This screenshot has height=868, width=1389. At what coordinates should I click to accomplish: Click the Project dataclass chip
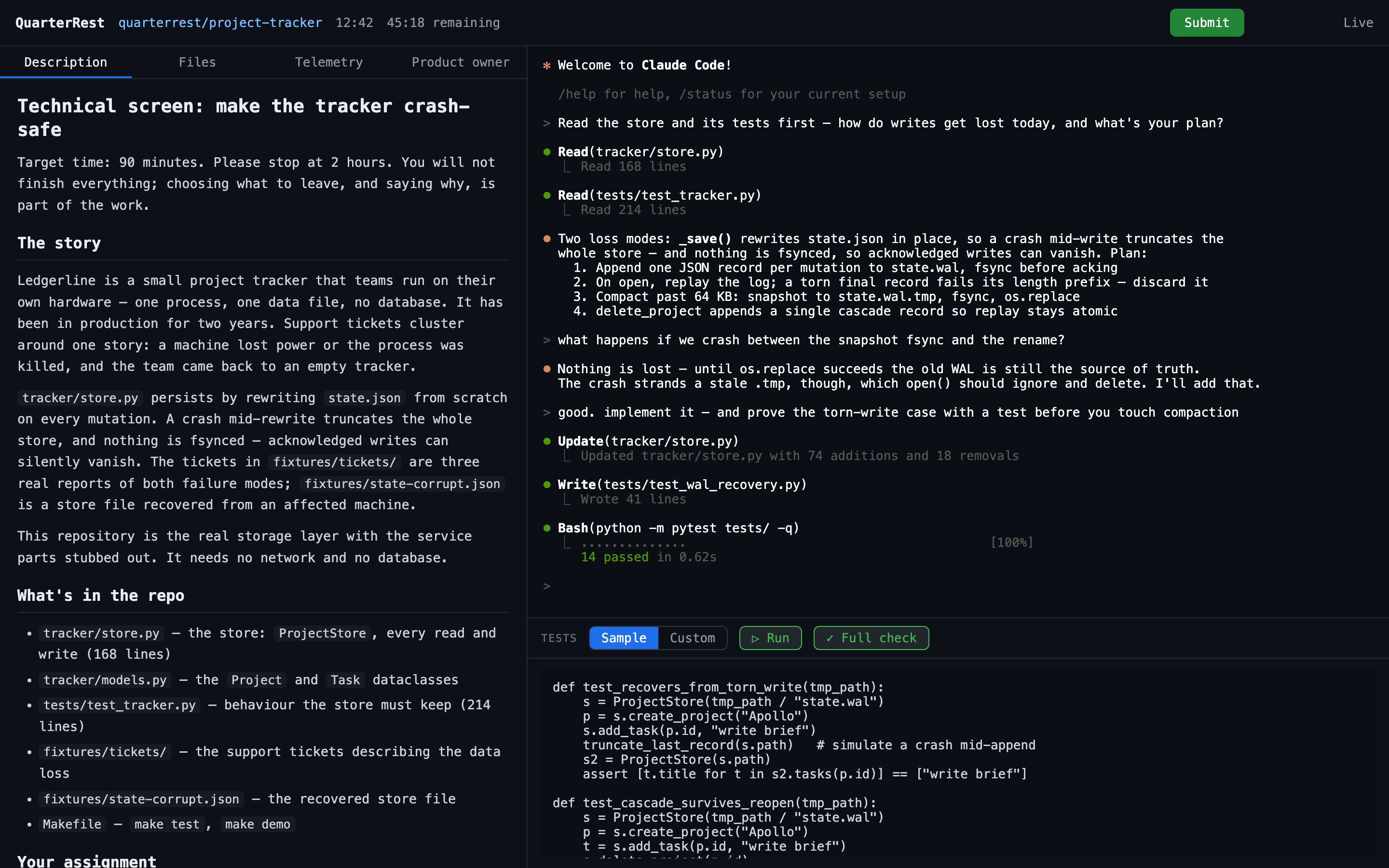point(256,680)
